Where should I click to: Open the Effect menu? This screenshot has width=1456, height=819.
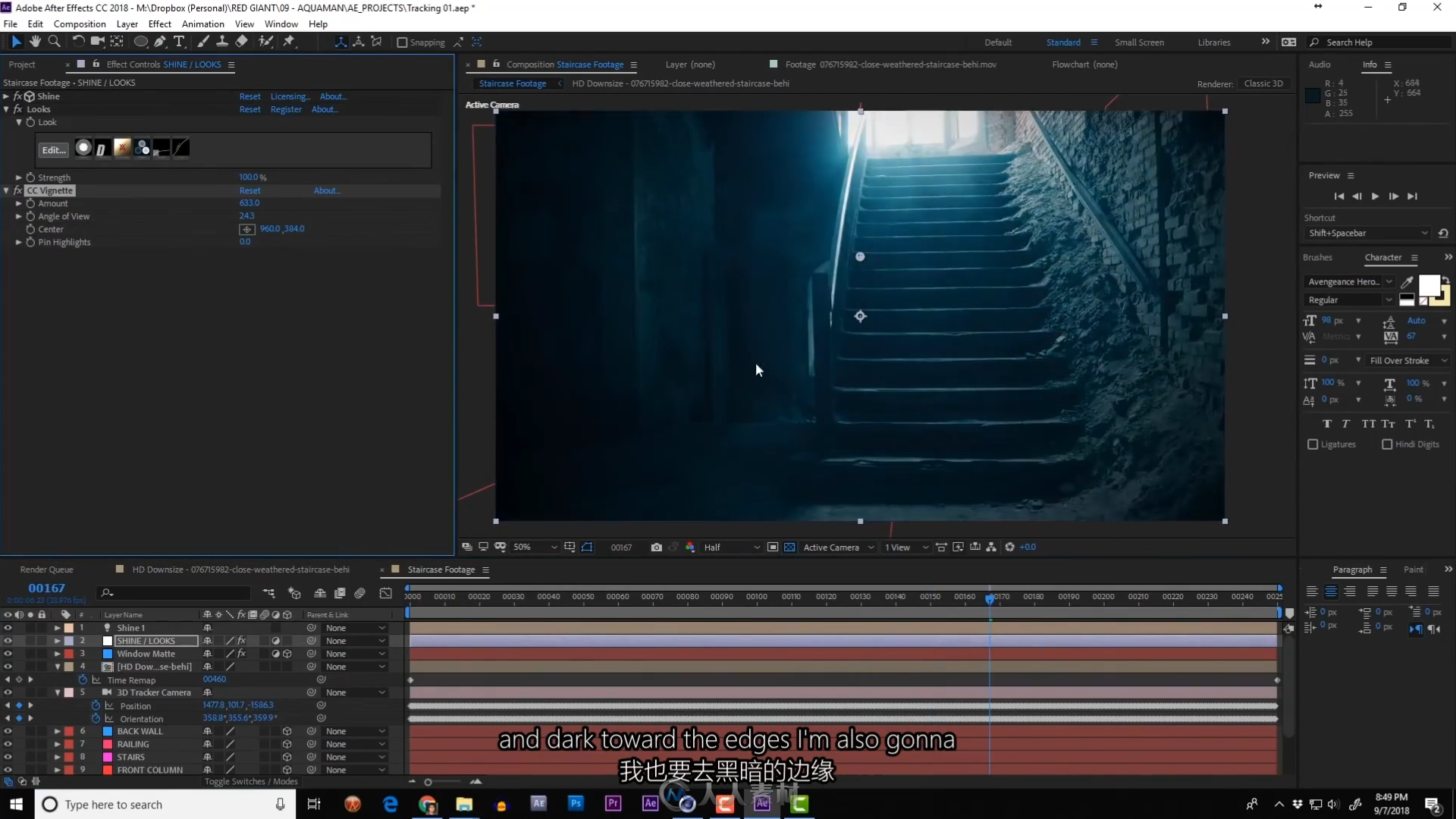(160, 24)
